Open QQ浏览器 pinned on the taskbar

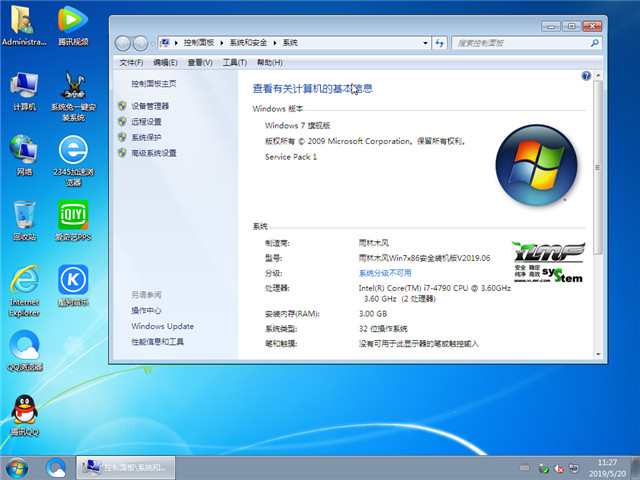pyautogui.click(x=56, y=467)
